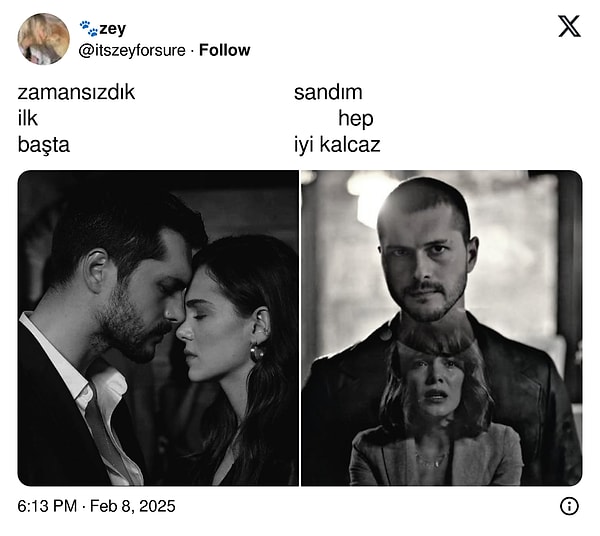
Task: Open the left photo of the couple
Action: [x=158, y=328]
